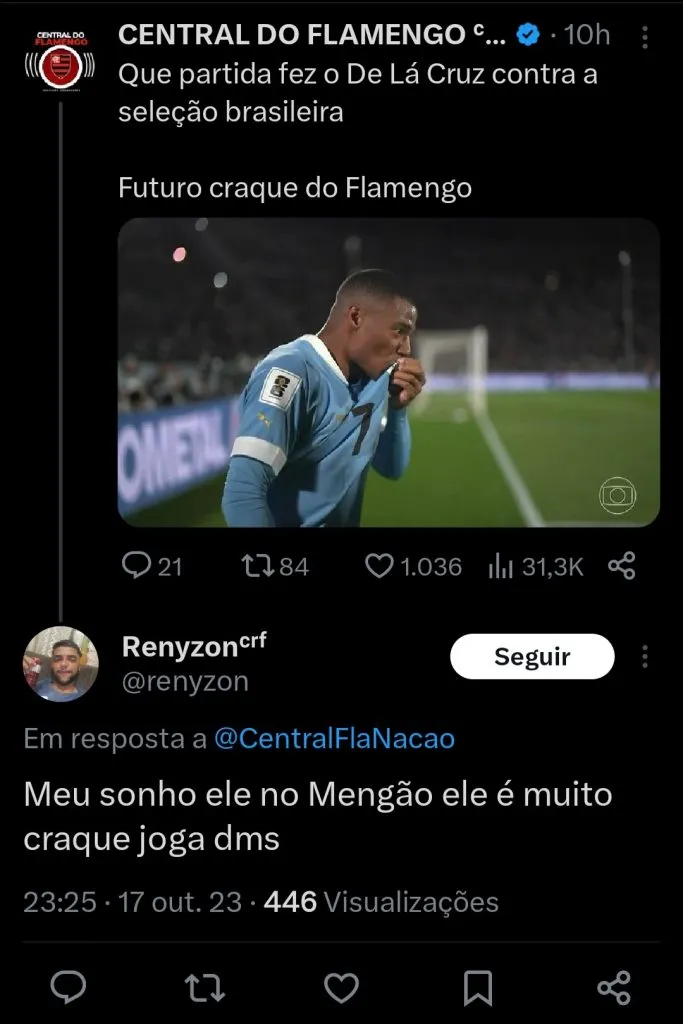The width and height of the screenshot is (683, 1024).
Task: Like Renyzon's reply
Action: point(342,988)
